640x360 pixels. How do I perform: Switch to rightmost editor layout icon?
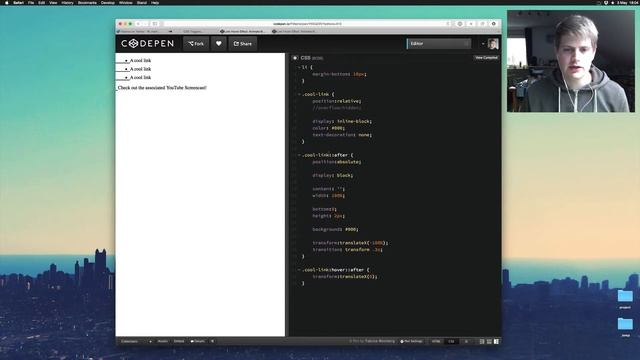[496, 341]
